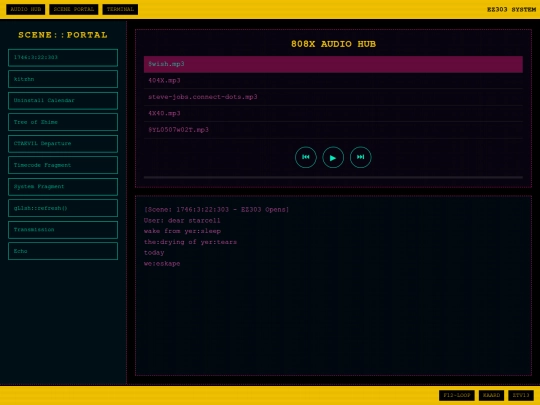Image resolution: width=540 pixels, height=405 pixels.
Task: Open the kitchn scene
Action: [x=63, y=79]
